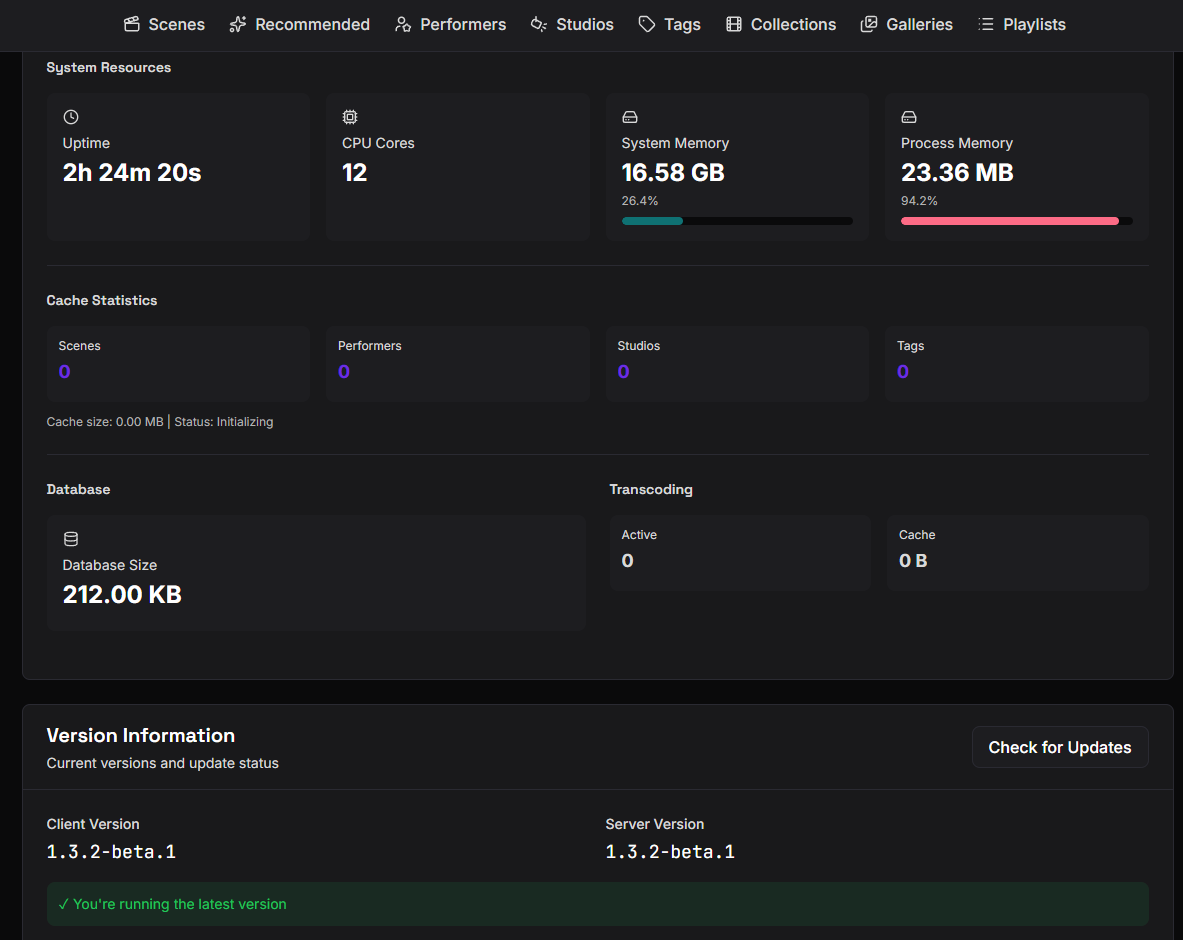Click the System Memory drive icon
Image resolution: width=1183 pixels, height=940 pixels.
630,117
